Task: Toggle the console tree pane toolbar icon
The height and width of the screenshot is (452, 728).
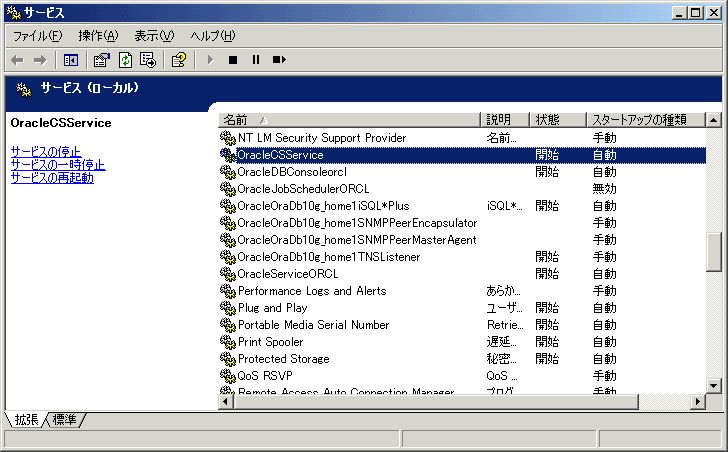Action: (71, 60)
